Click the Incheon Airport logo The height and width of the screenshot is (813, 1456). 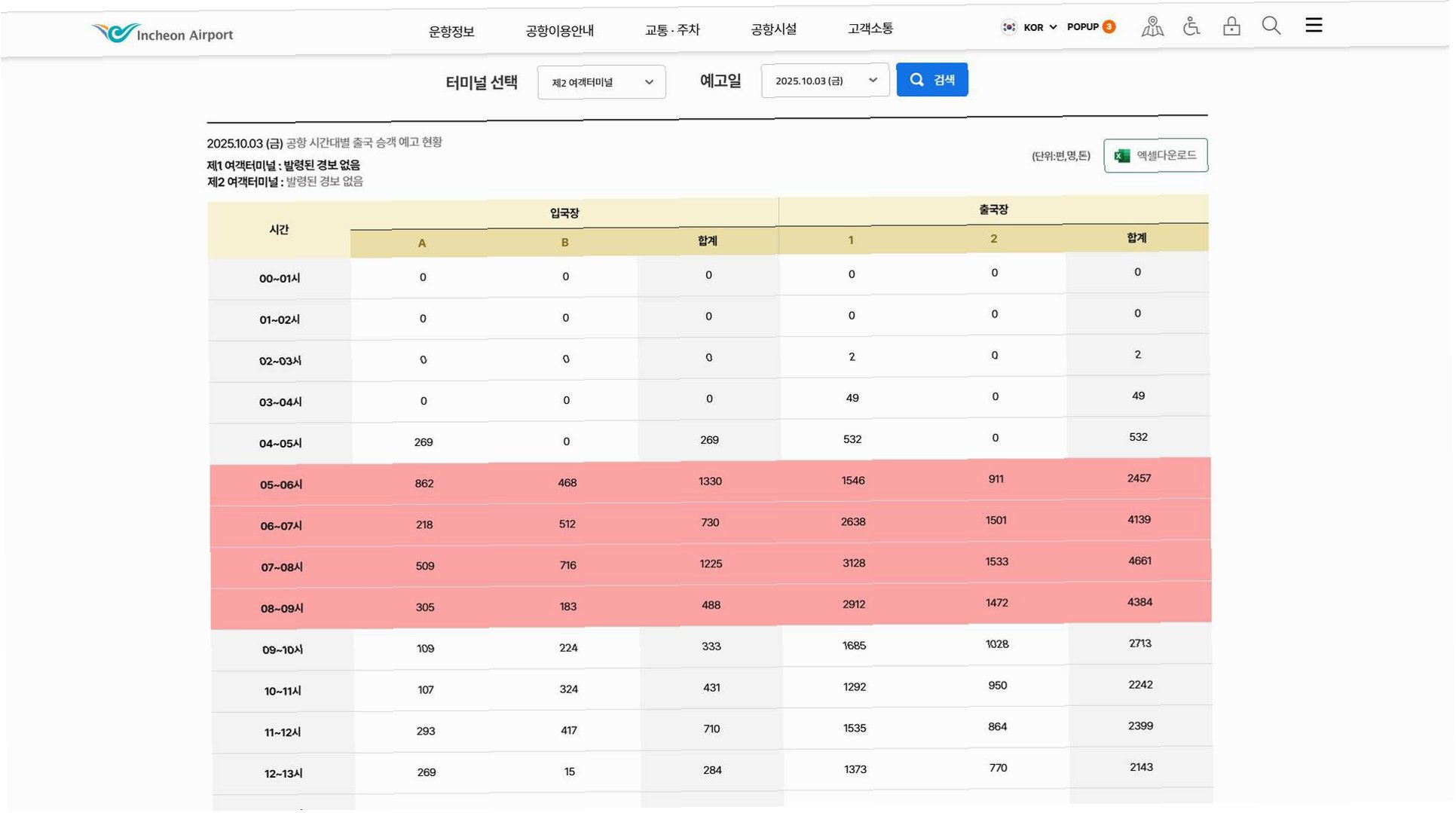tap(162, 33)
